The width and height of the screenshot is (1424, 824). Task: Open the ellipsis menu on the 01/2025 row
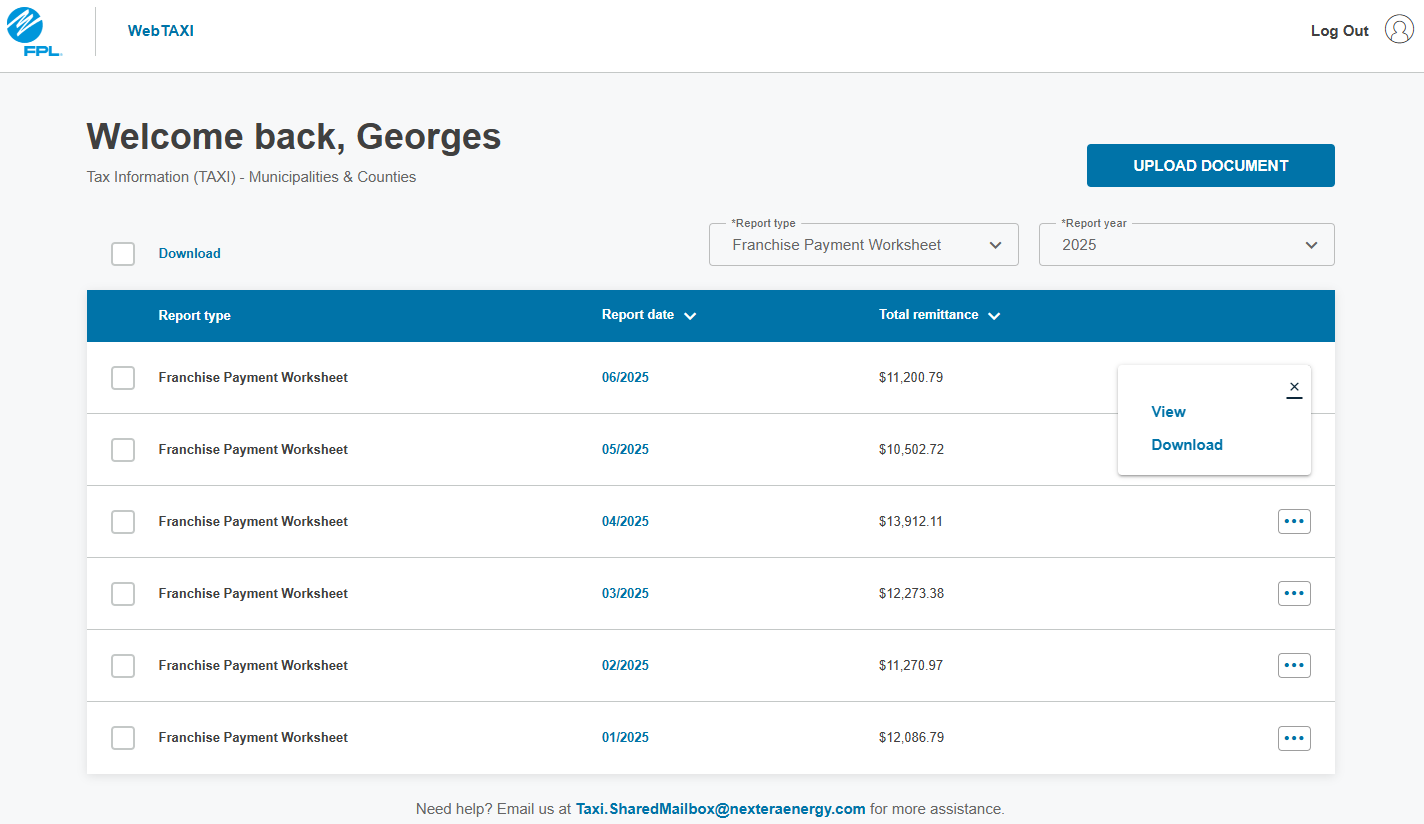coord(1294,738)
